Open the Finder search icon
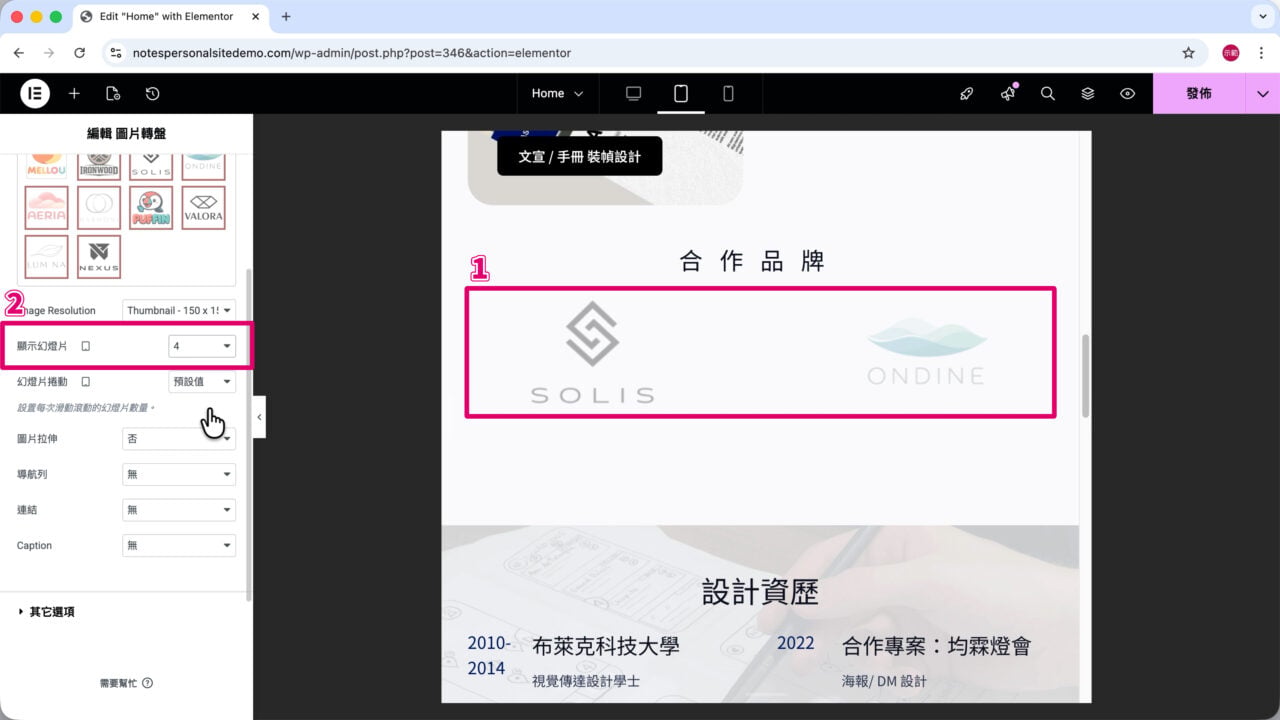1280x720 pixels. pos(1048,93)
